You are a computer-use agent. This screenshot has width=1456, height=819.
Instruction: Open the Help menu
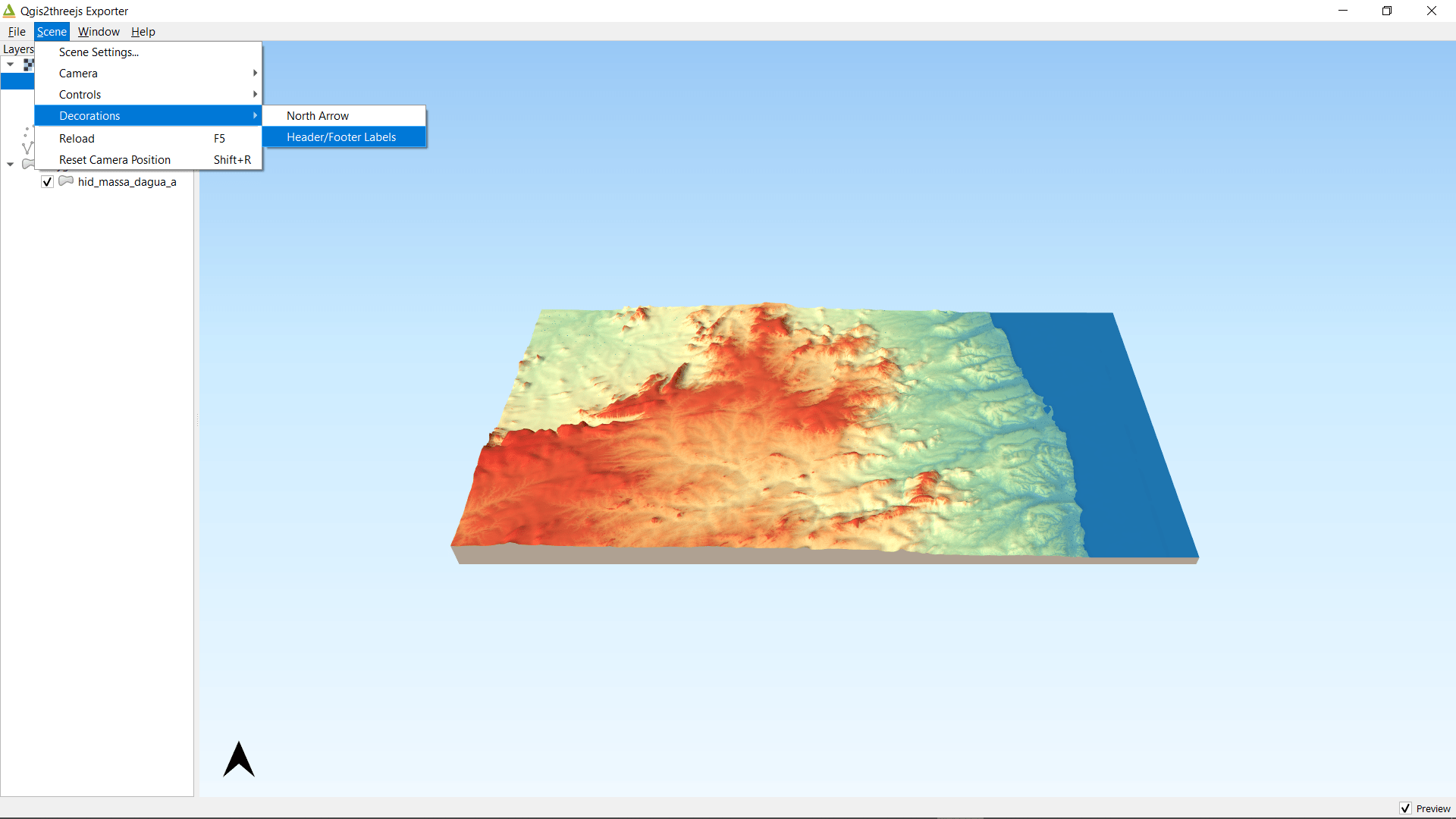143,32
